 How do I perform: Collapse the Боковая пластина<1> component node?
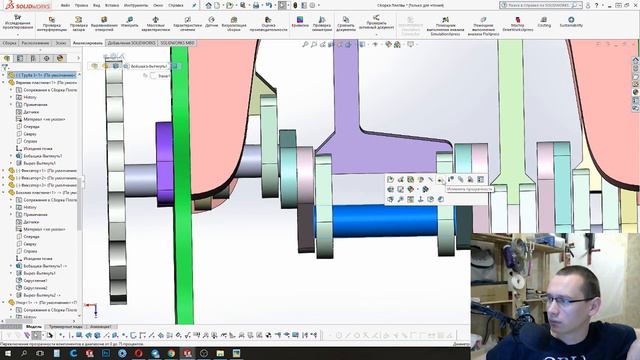[4, 192]
